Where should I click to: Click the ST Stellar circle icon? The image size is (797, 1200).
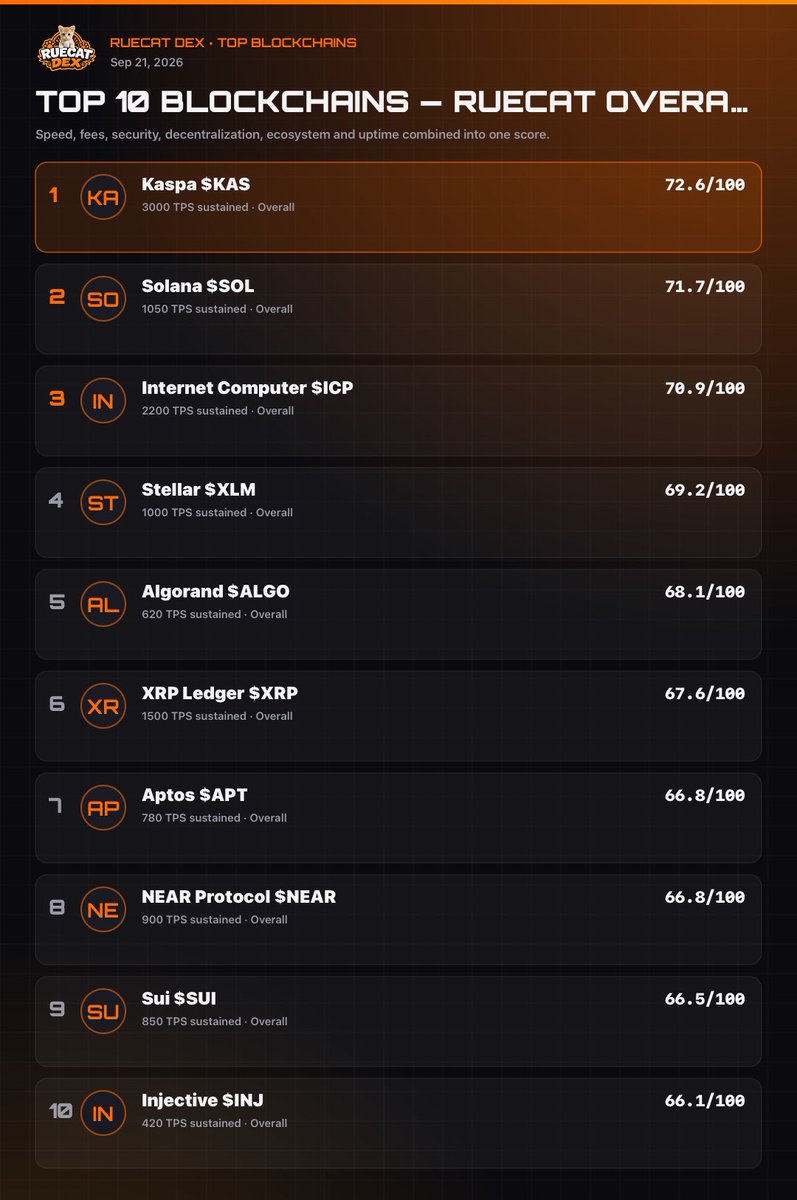click(103, 503)
